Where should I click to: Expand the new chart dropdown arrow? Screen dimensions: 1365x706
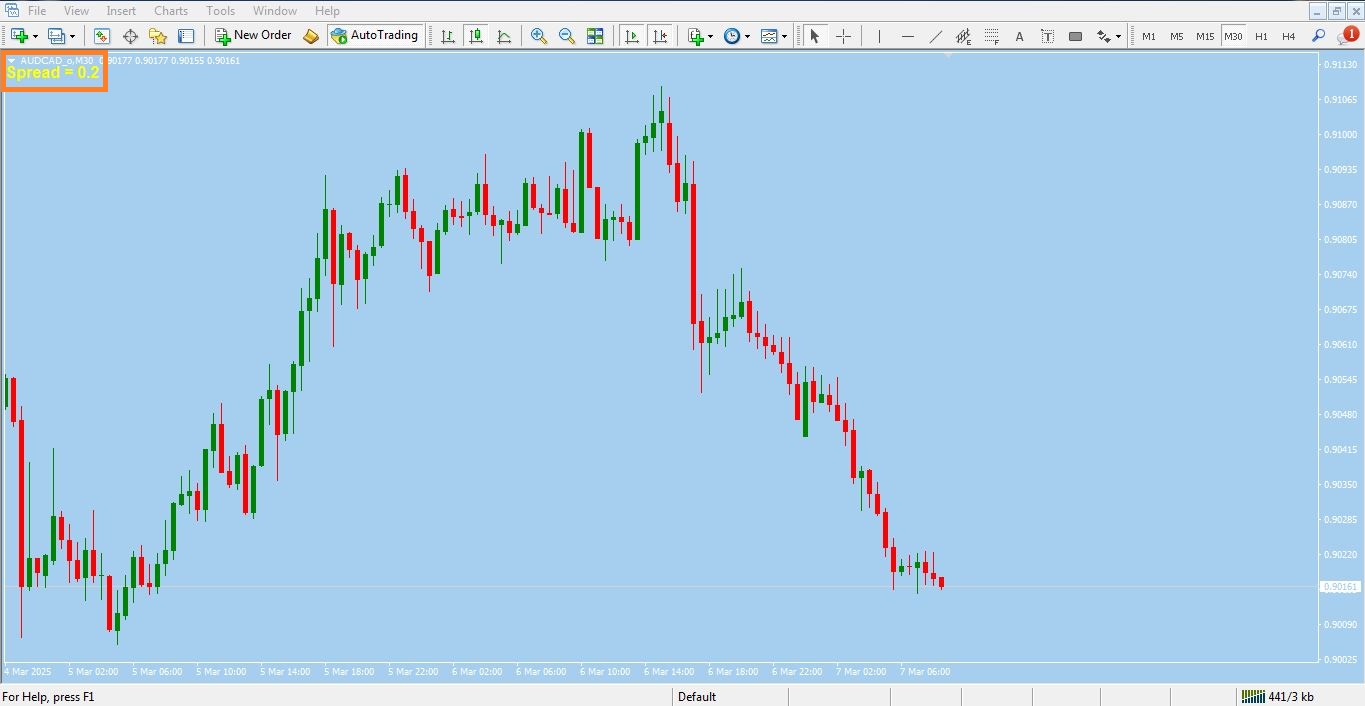point(35,36)
